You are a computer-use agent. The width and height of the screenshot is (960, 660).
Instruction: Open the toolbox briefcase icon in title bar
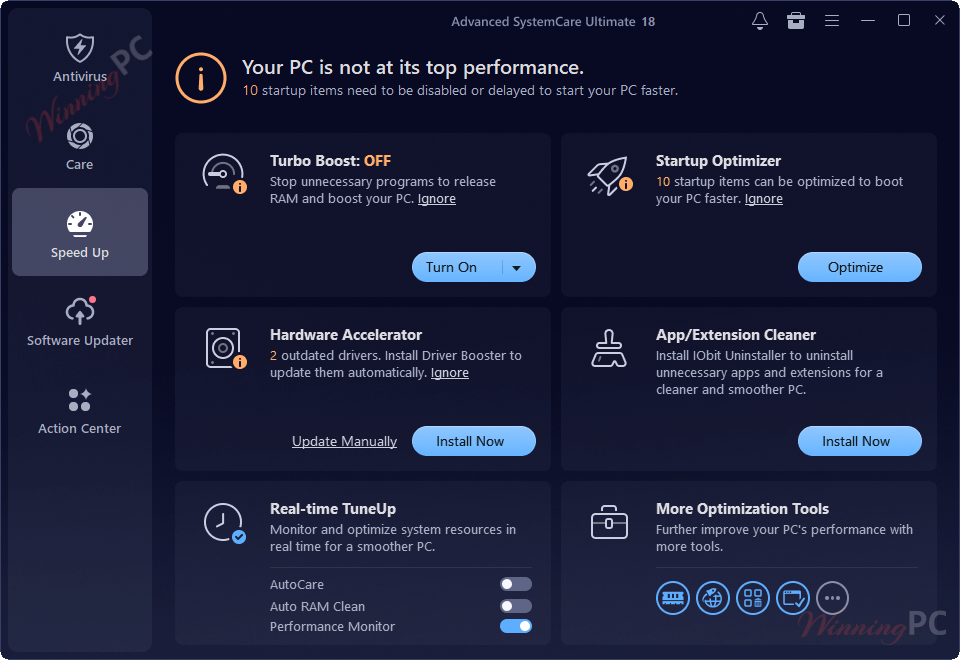click(796, 21)
